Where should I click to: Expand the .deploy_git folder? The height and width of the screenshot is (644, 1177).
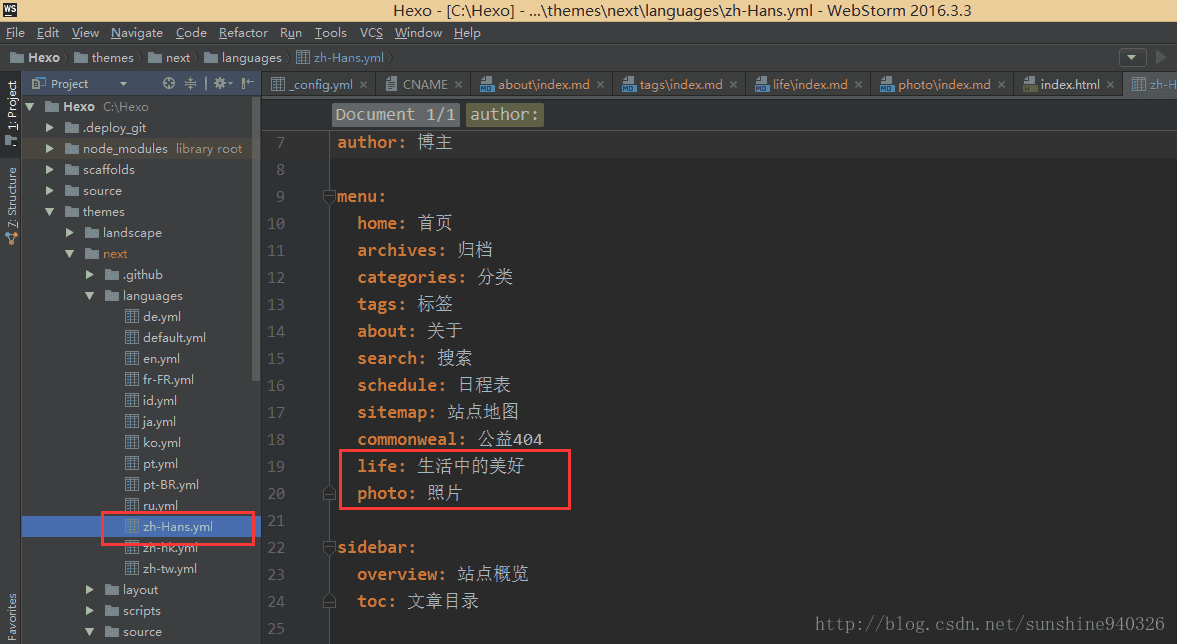click(x=50, y=128)
